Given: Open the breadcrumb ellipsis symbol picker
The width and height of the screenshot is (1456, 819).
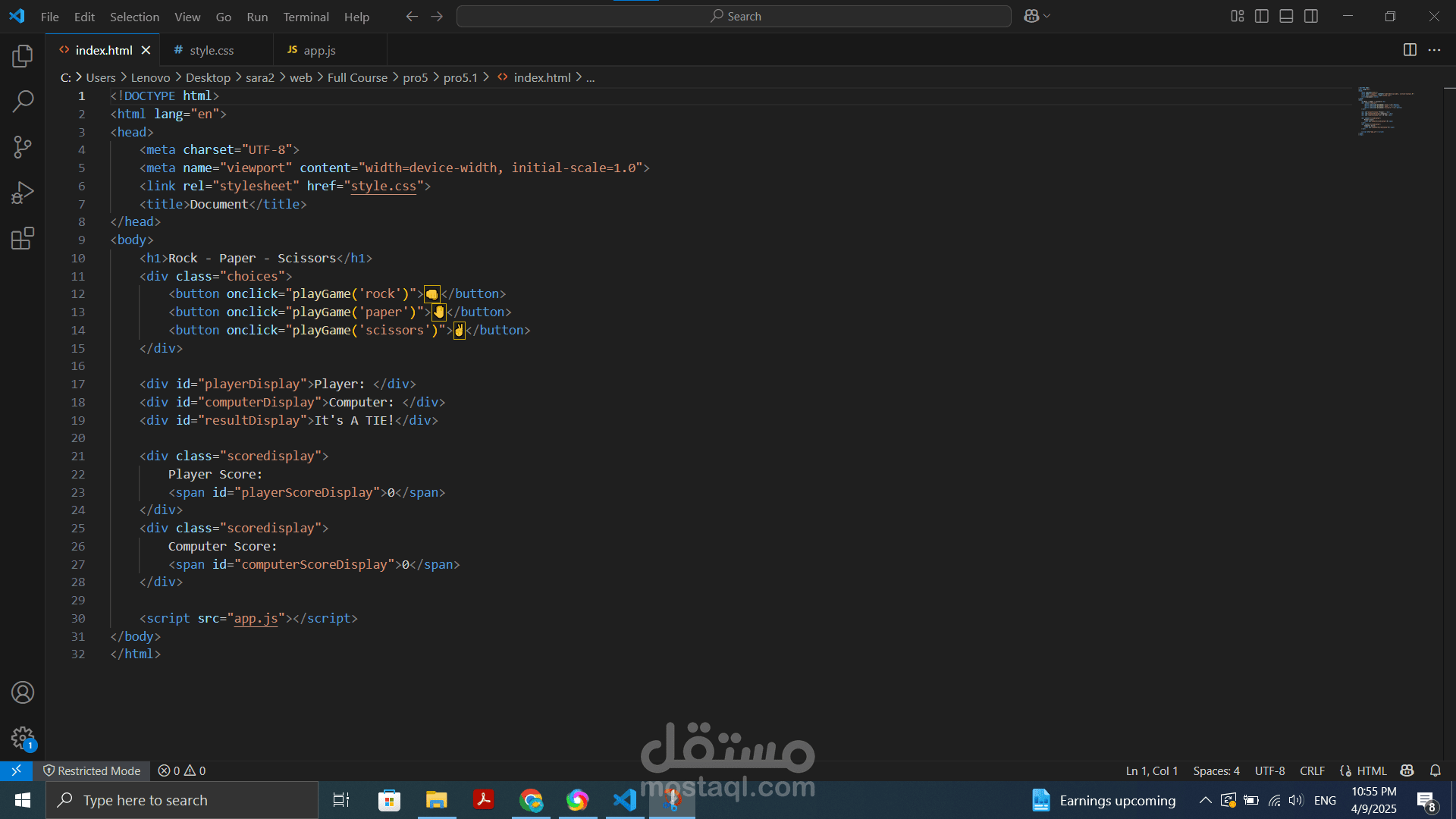Looking at the screenshot, I should [x=591, y=77].
